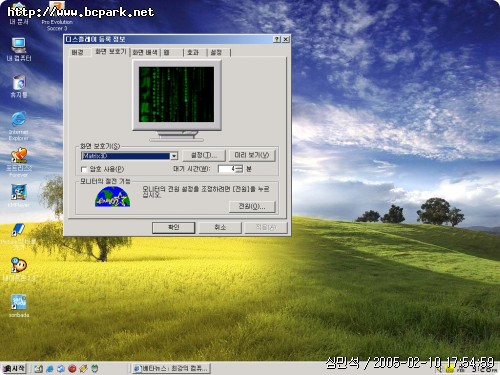Image resolution: width=500 pixels, height=375 pixels.
Task: Select the 내 컴퓨터 desktop icon
Action: [19, 49]
